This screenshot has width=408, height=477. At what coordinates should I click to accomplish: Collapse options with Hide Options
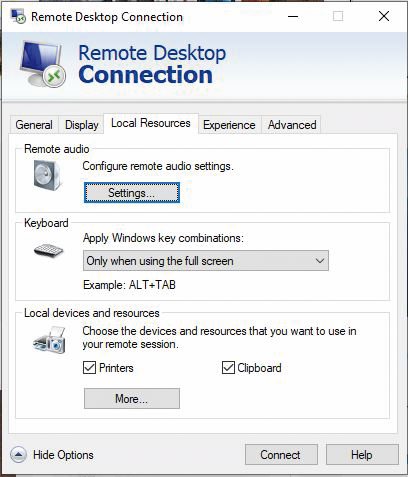point(63,455)
